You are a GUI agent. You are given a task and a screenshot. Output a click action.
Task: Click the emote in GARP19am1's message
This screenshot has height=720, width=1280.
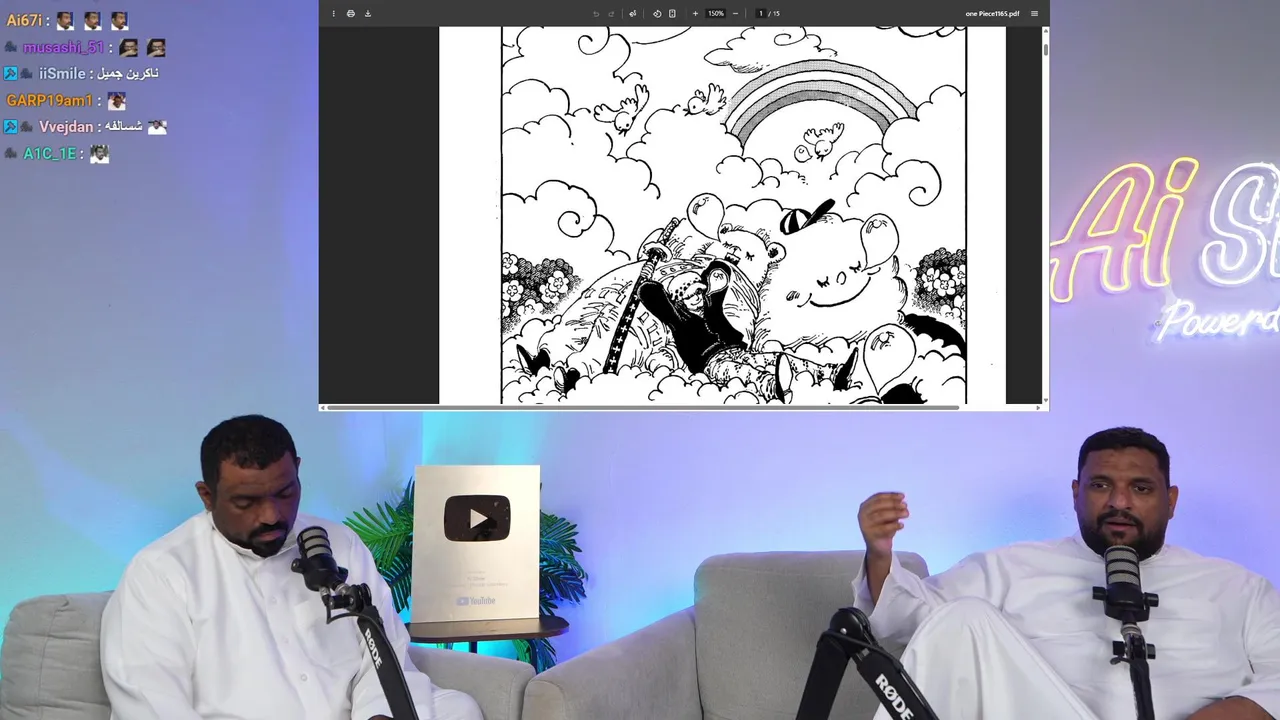pyautogui.click(x=117, y=100)
